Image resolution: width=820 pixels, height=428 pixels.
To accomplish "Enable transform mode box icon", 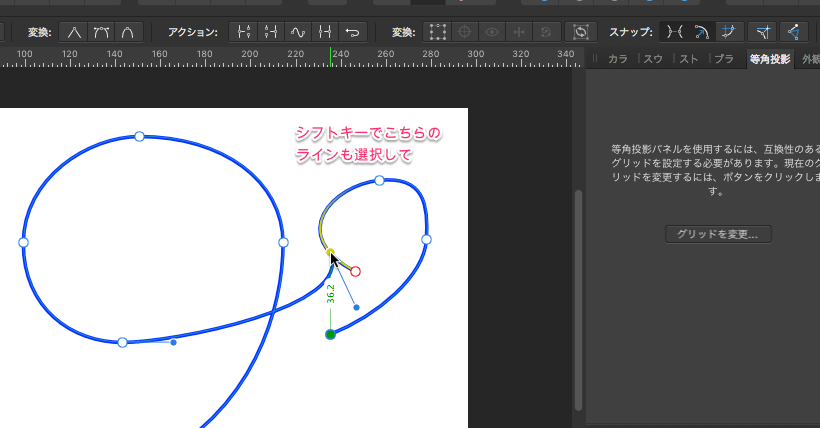I will click(437, 31).
